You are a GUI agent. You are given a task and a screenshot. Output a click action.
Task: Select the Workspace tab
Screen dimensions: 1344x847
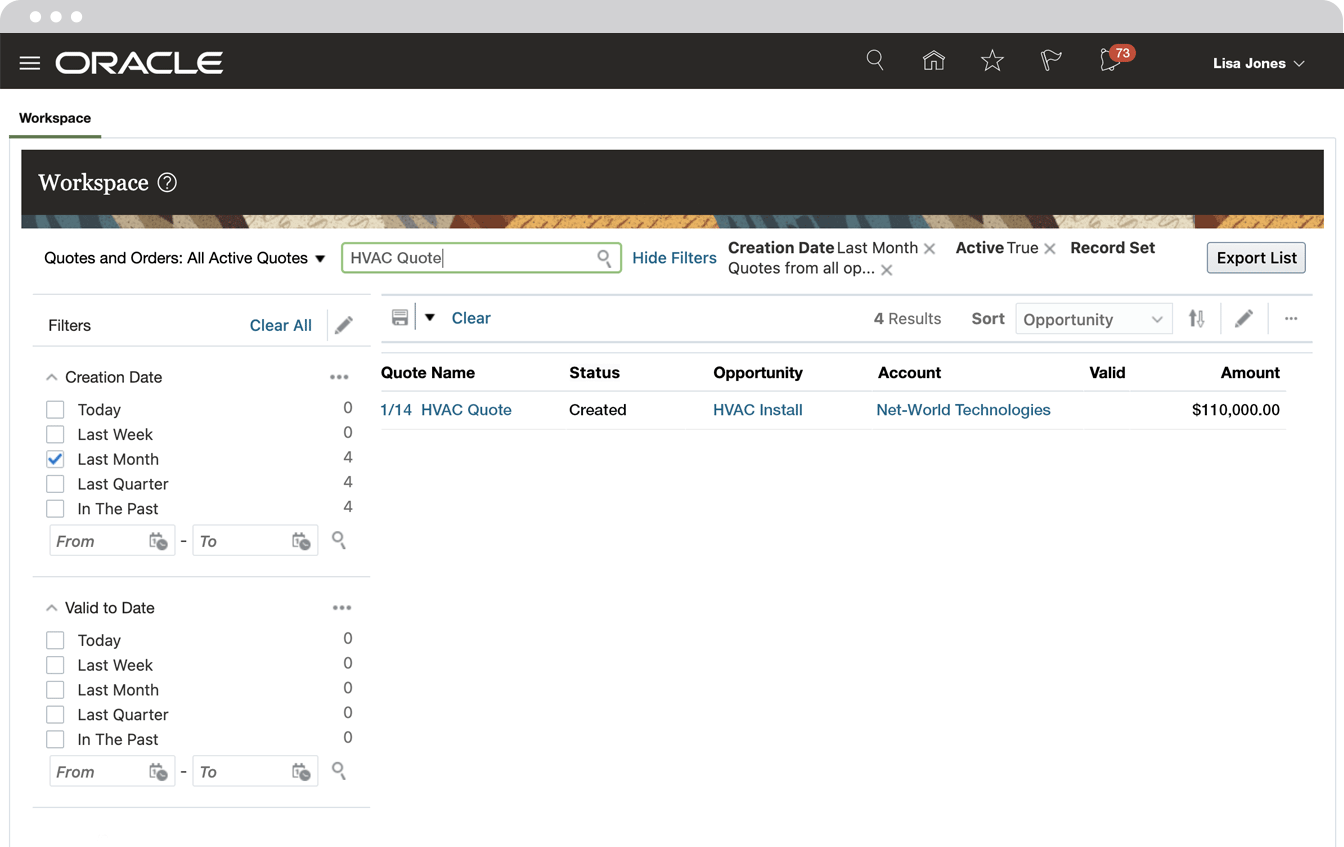55,118
